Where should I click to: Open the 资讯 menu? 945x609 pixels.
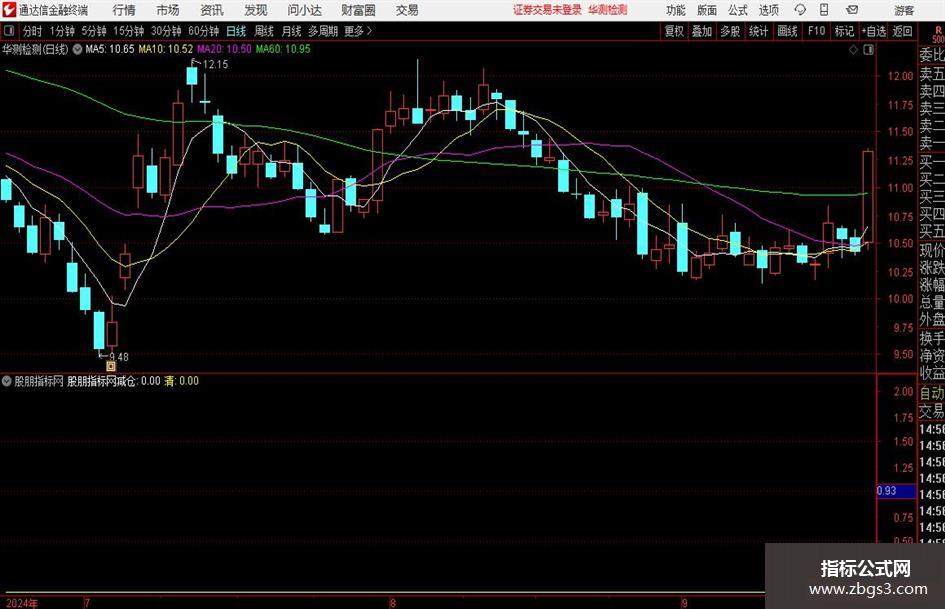pos(212,10)
